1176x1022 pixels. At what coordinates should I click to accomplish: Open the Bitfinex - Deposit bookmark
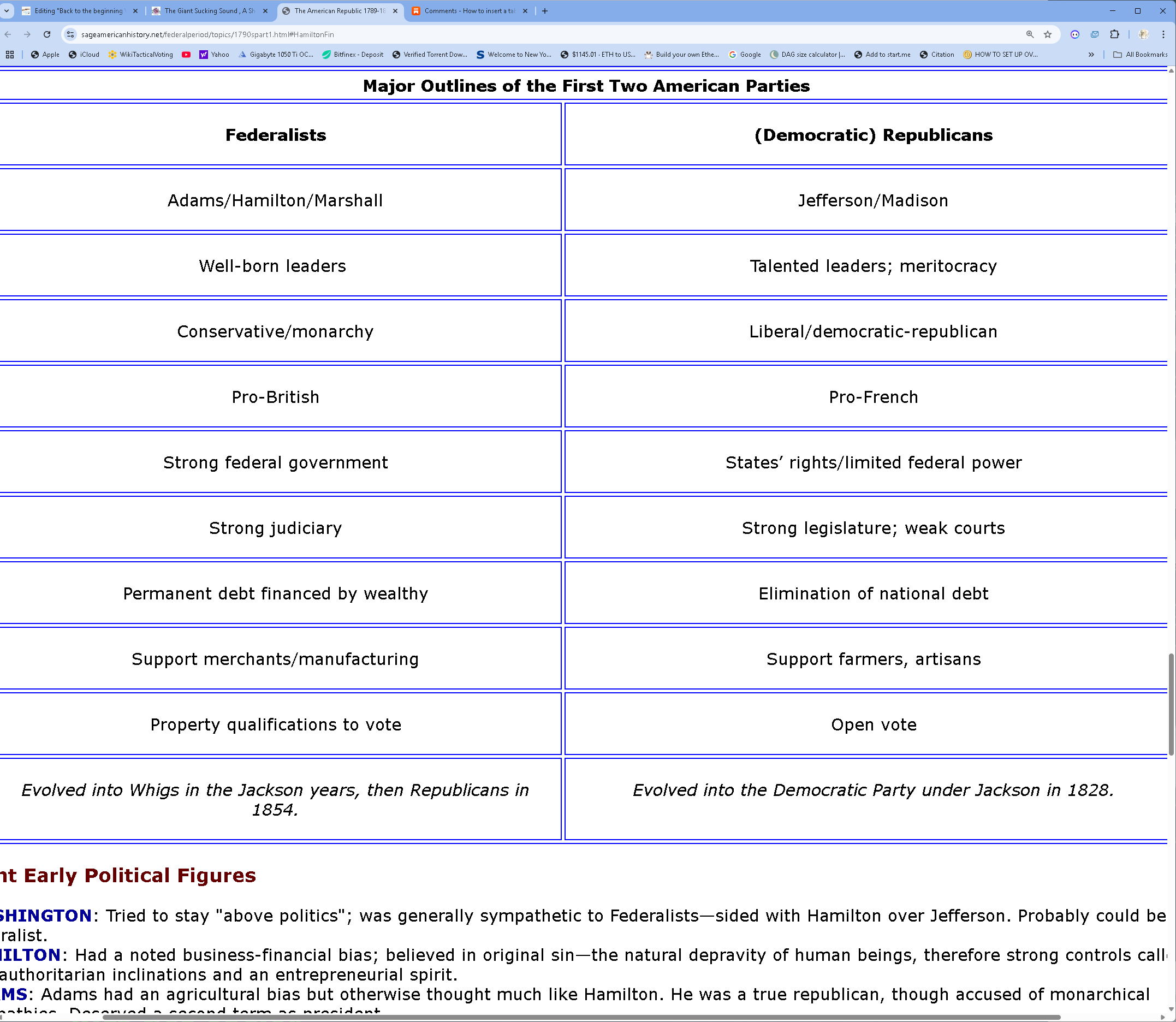pyautogui.click(x=353, y=55)
